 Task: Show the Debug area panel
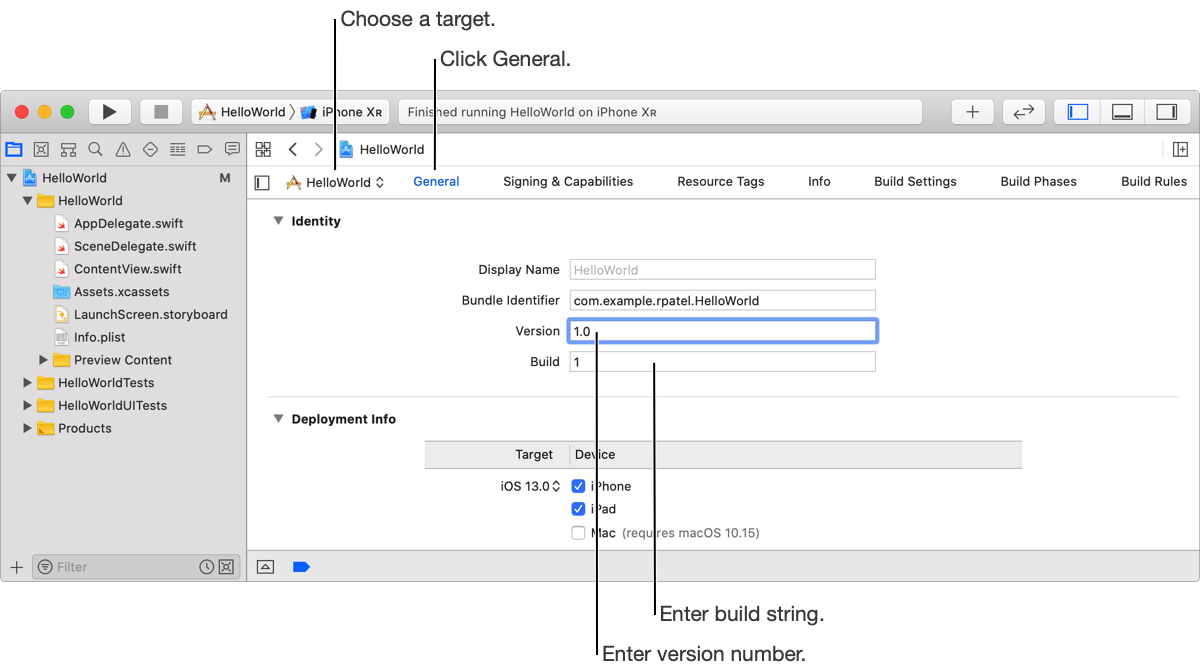pos(1122,112)
